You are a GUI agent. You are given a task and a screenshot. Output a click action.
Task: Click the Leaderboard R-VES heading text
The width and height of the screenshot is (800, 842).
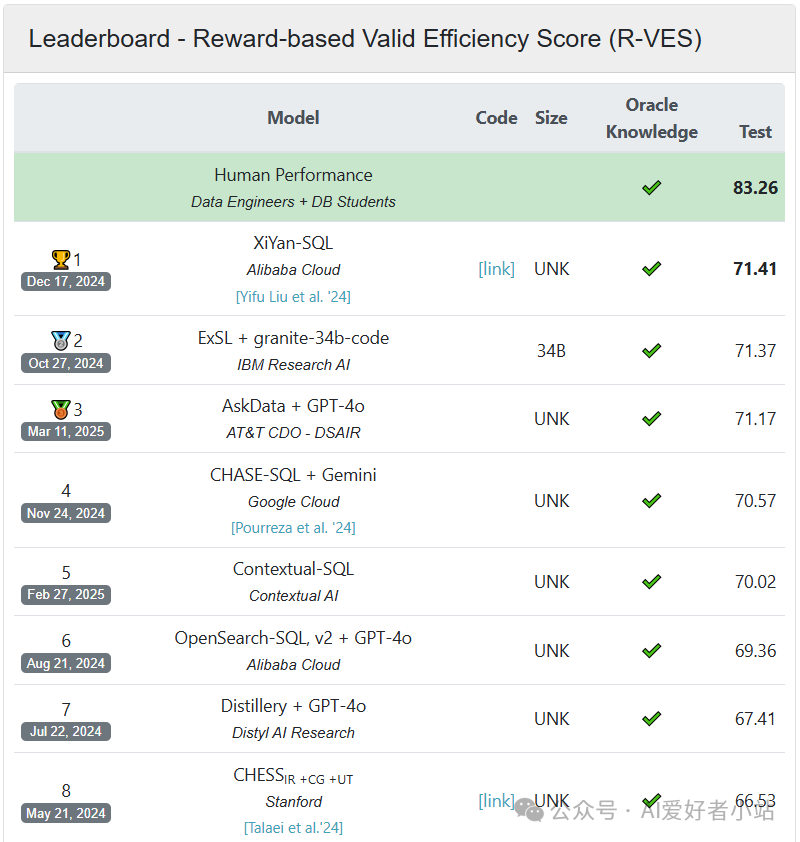coord(365,39)
